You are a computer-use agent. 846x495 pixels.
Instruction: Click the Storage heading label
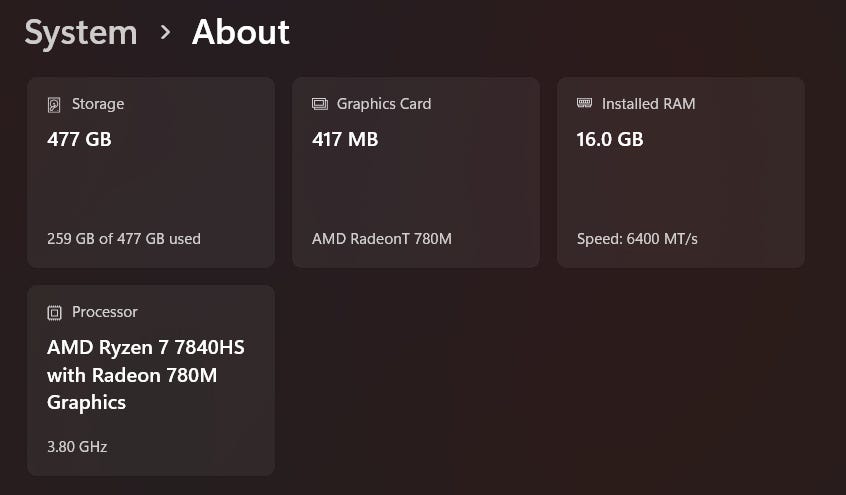[x=98, y=104]
